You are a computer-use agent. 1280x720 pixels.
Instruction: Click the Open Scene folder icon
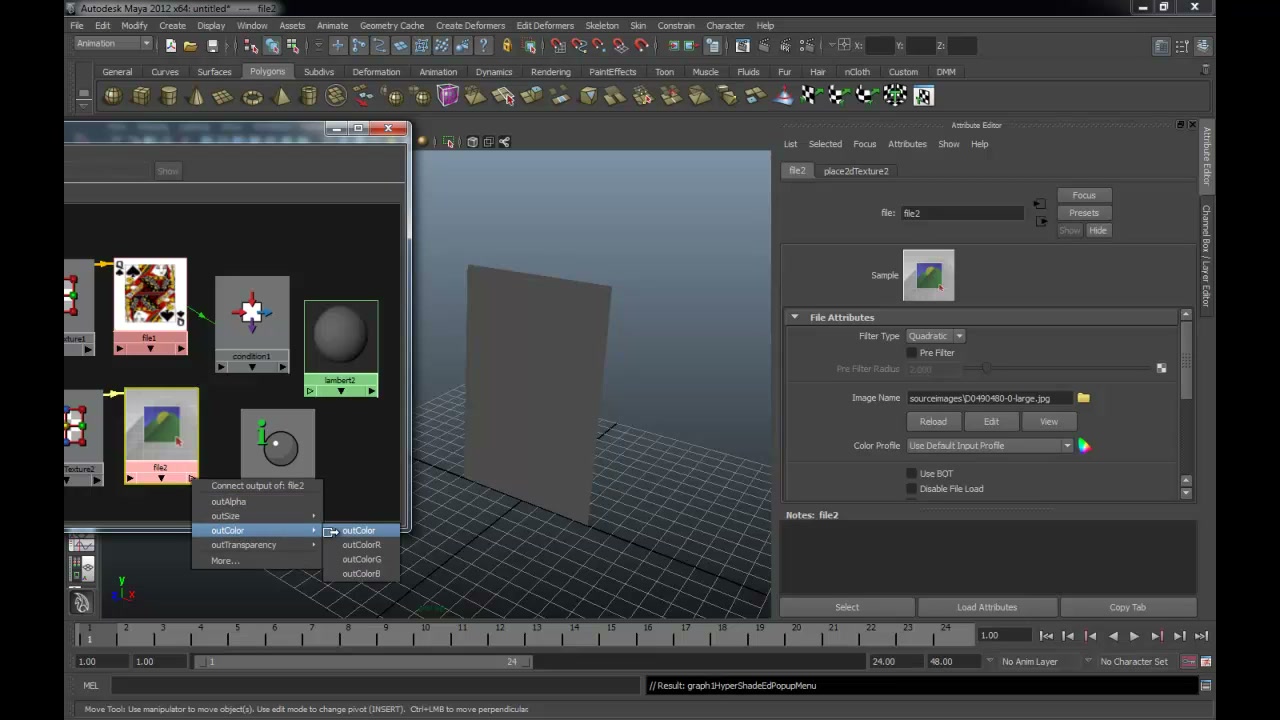(x=190, y=45)
